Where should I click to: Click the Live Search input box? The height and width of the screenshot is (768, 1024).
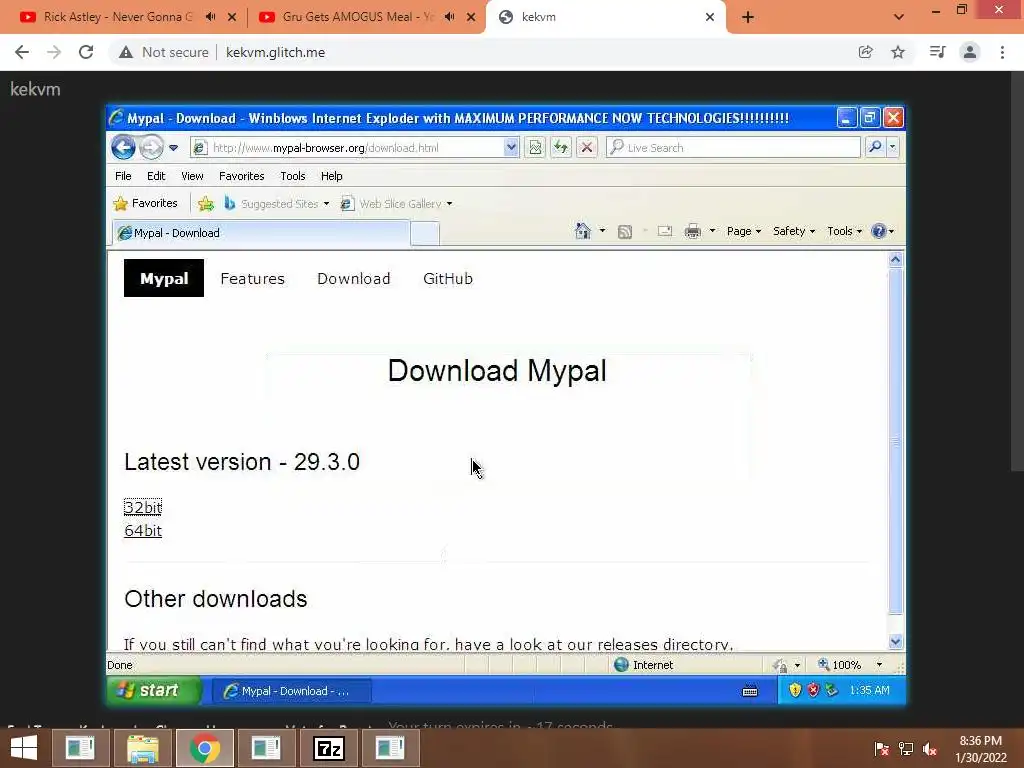(x=733, y=148)
